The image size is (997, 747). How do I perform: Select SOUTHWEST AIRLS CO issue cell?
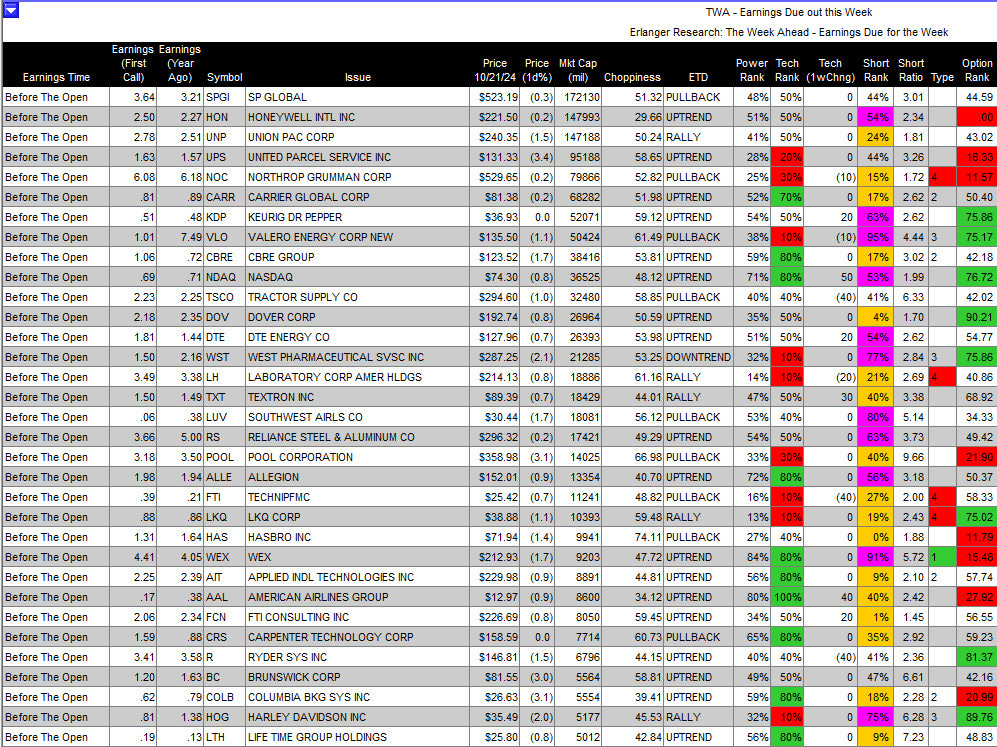357,418
